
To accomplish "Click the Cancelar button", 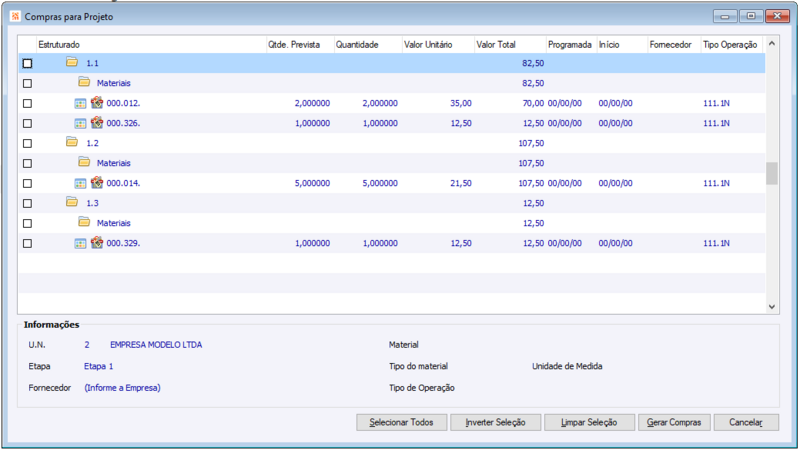I will tap(746, 422).
